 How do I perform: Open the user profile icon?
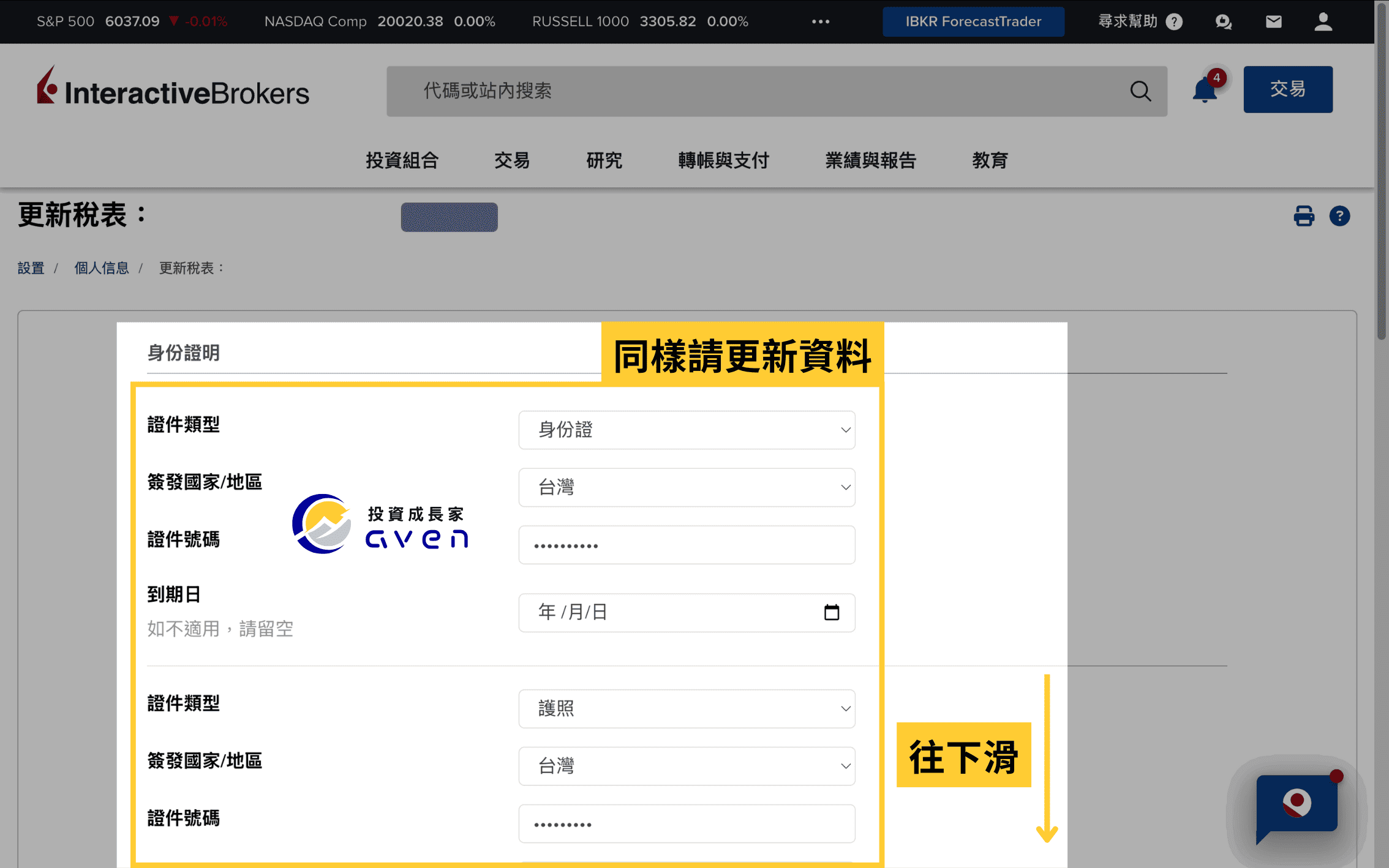1323,21
